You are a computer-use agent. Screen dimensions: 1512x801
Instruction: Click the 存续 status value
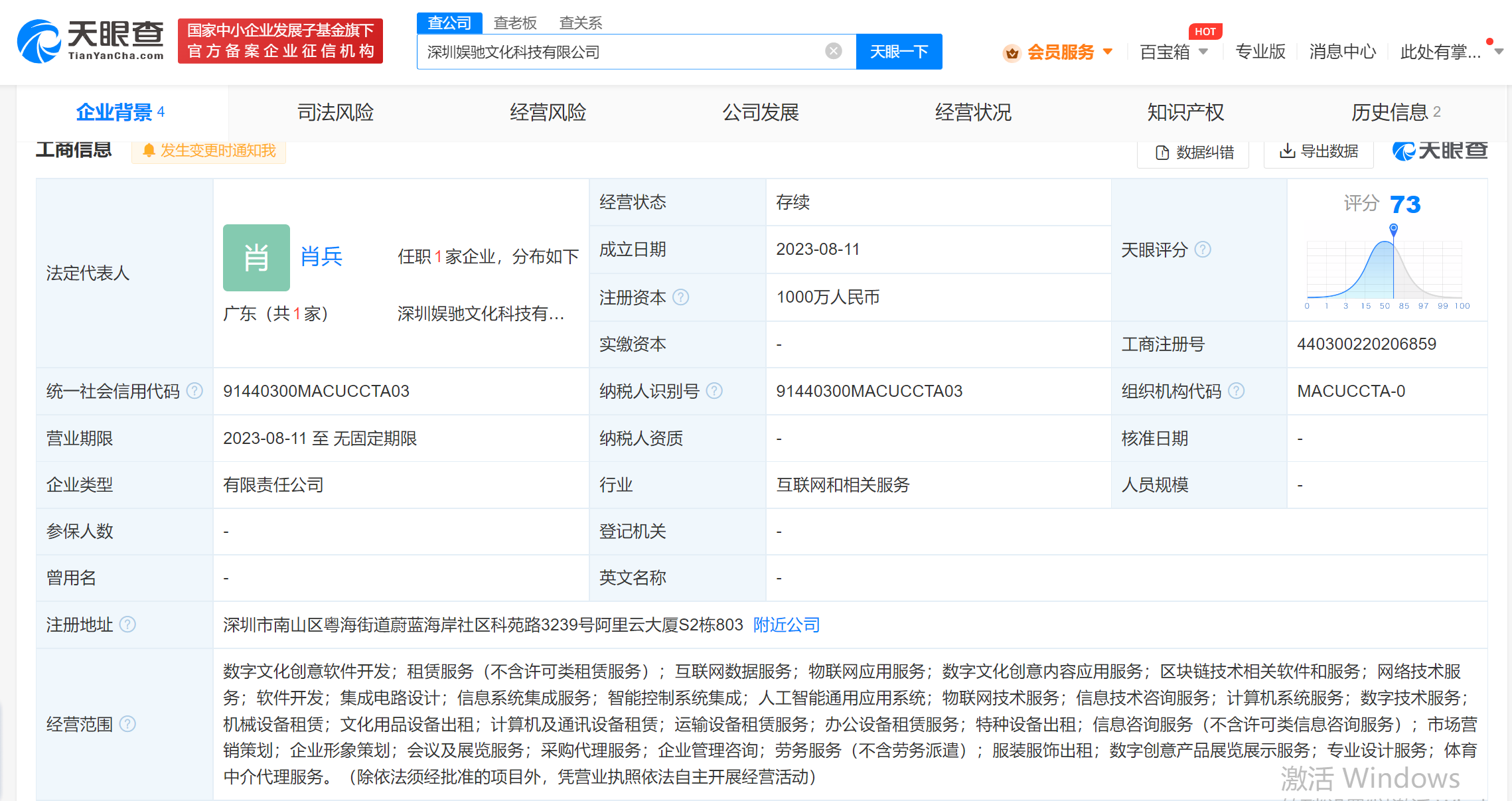pyautogui.click(x=793, y=202)
